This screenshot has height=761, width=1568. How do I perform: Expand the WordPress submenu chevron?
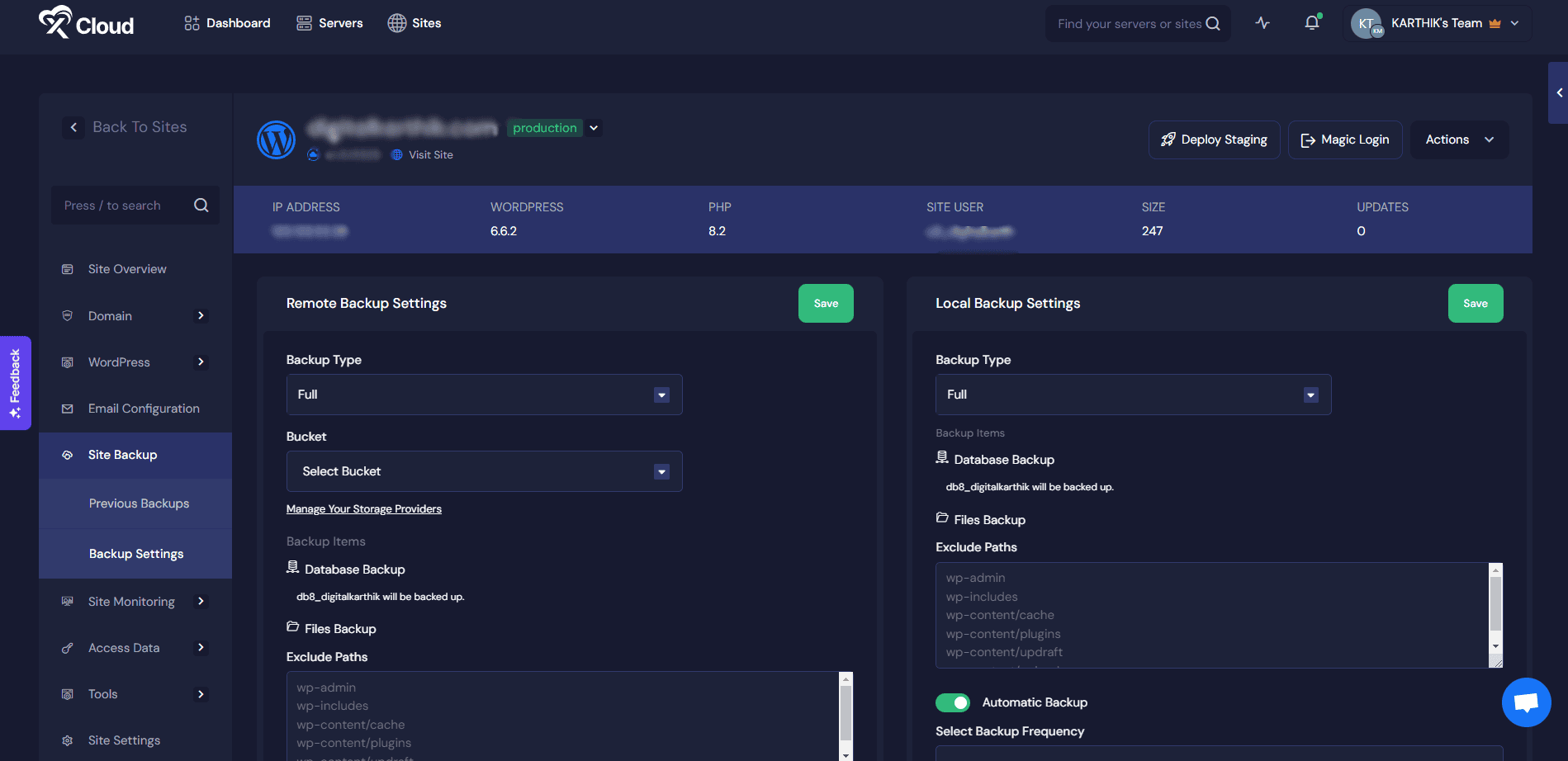(x=201, y=362)
